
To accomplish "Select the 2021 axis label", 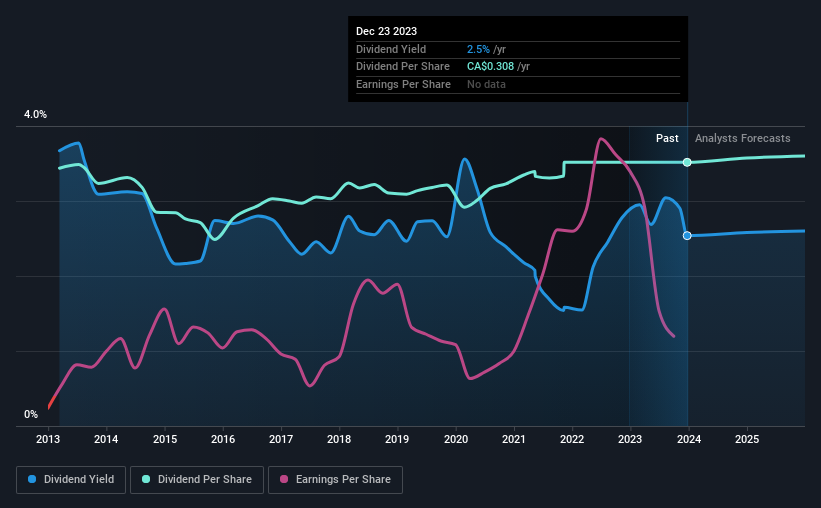I will click(514, 439).
